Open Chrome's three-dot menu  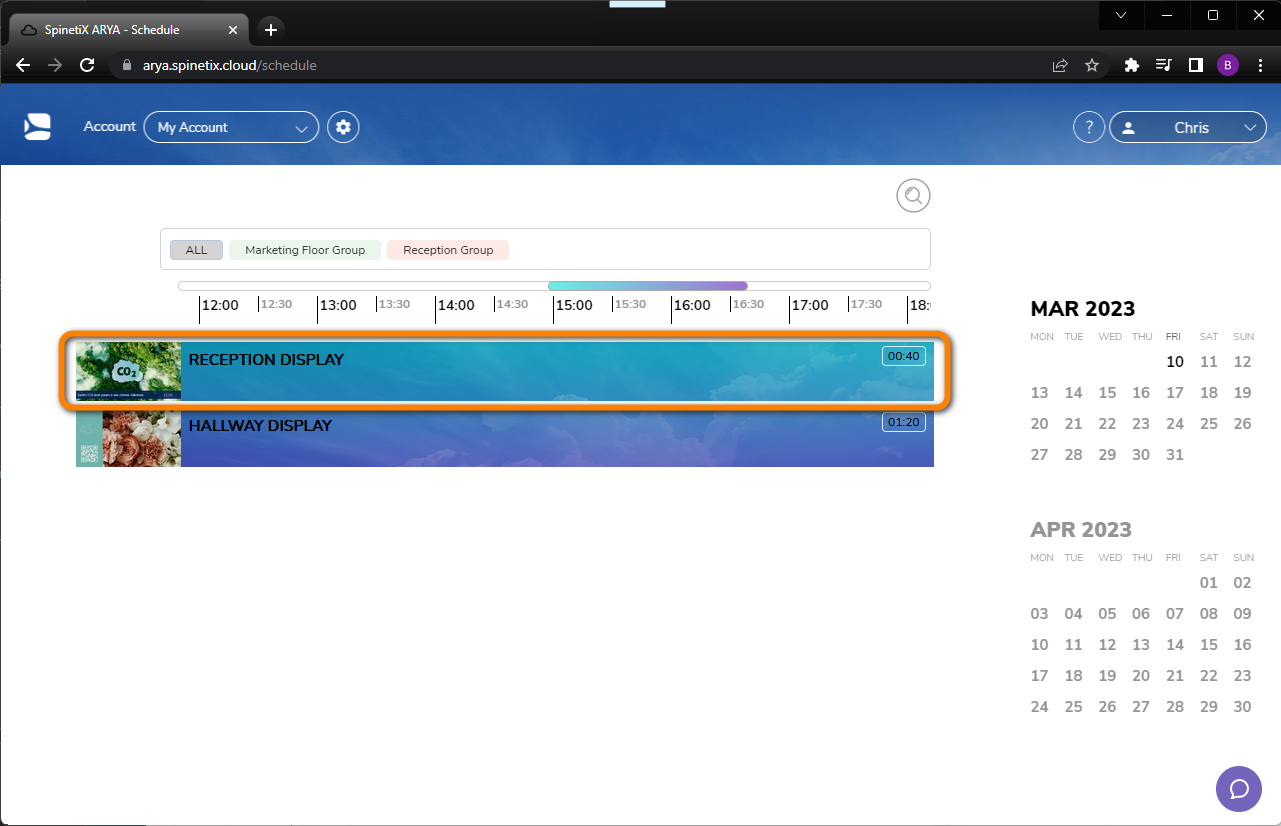click(1260, 64)
